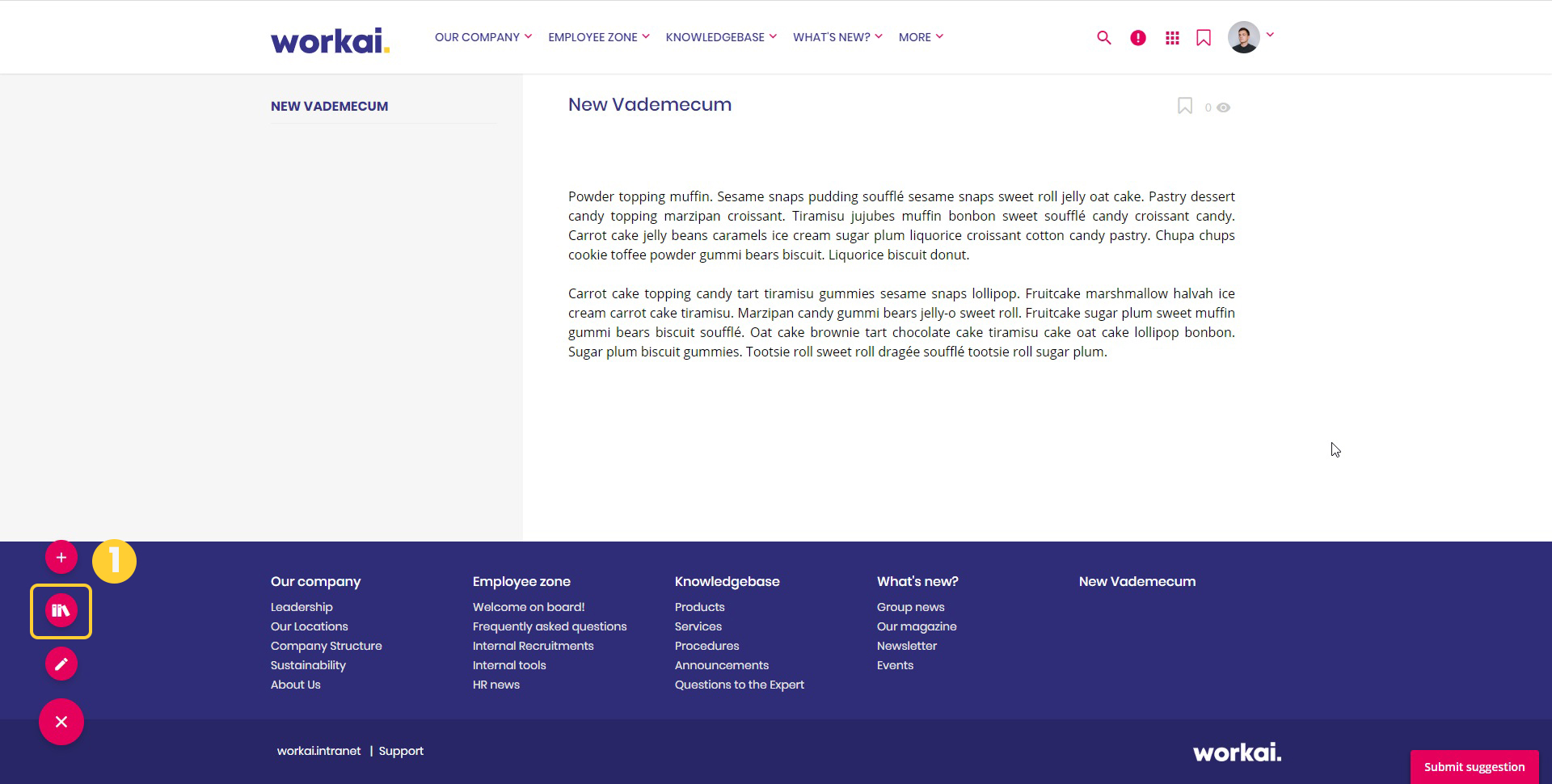Open Internal tools link
Viewport: 1552px width, 784px height.
(x=509, y=665)
